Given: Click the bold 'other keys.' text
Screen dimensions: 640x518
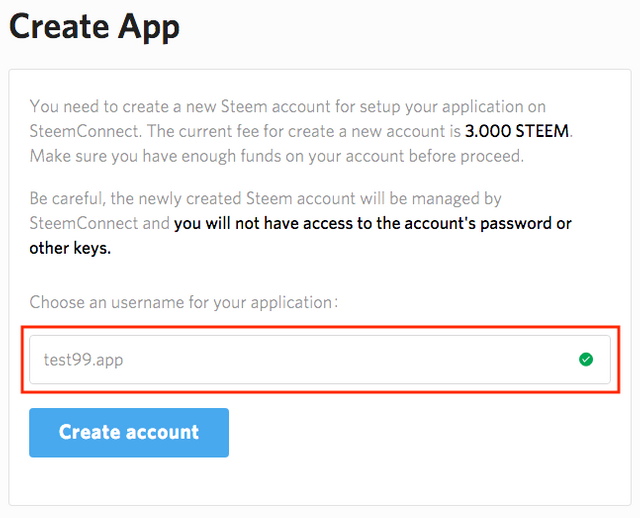Looking at the screenshot, I should [x=70, y=248].
